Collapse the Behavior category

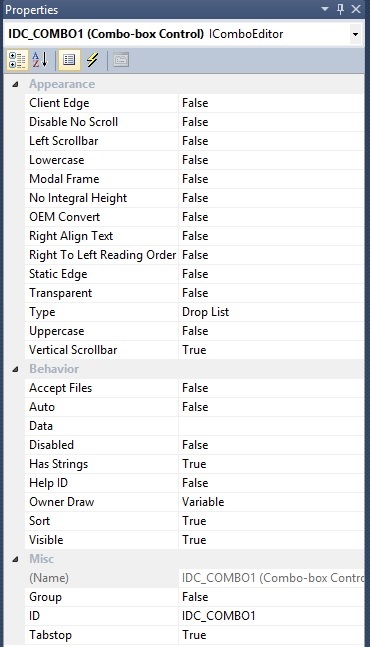tap(15, 369)
